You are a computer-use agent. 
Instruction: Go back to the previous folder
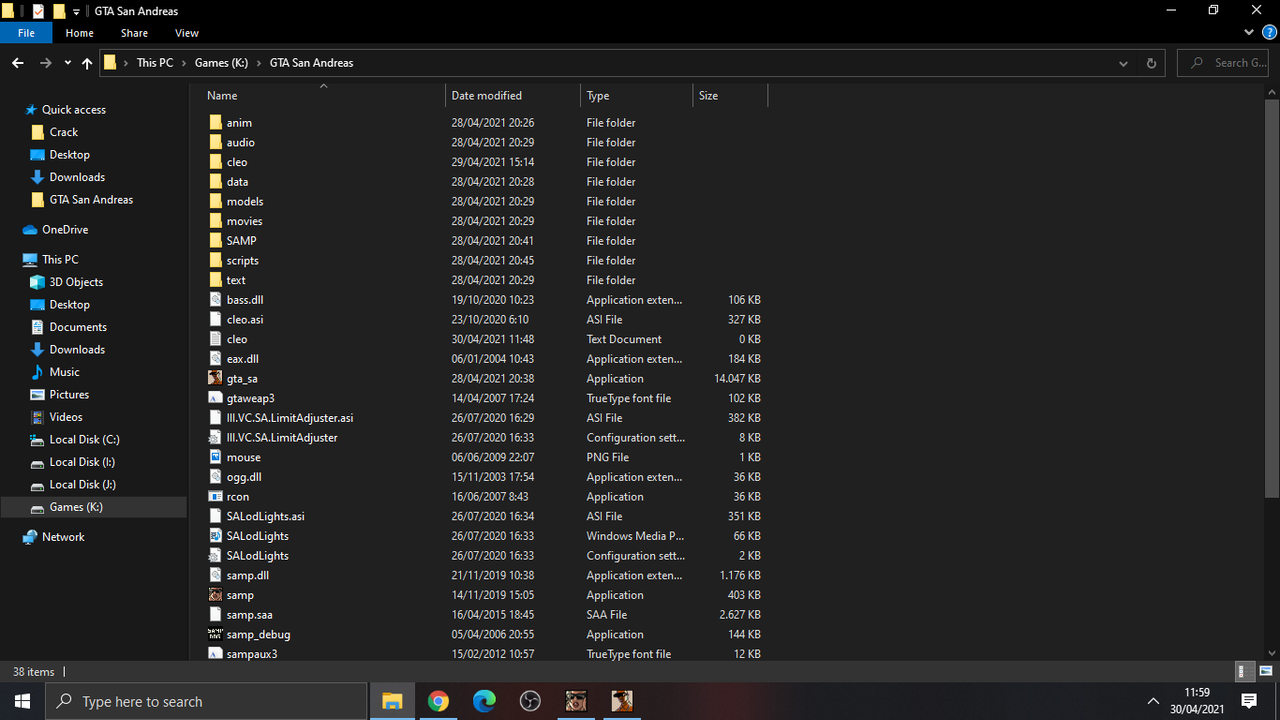tap(18, 62)
